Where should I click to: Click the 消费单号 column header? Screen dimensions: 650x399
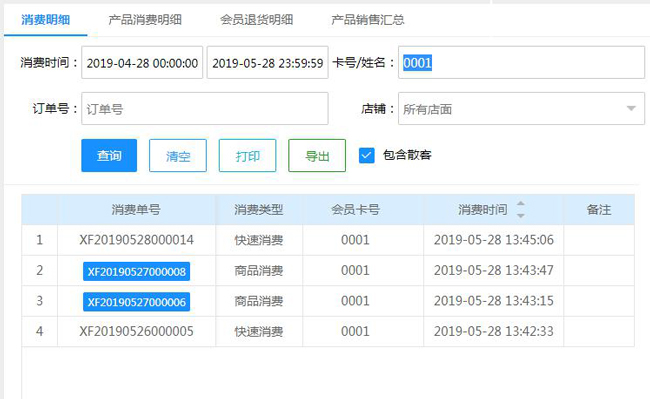tap(136, 209)
